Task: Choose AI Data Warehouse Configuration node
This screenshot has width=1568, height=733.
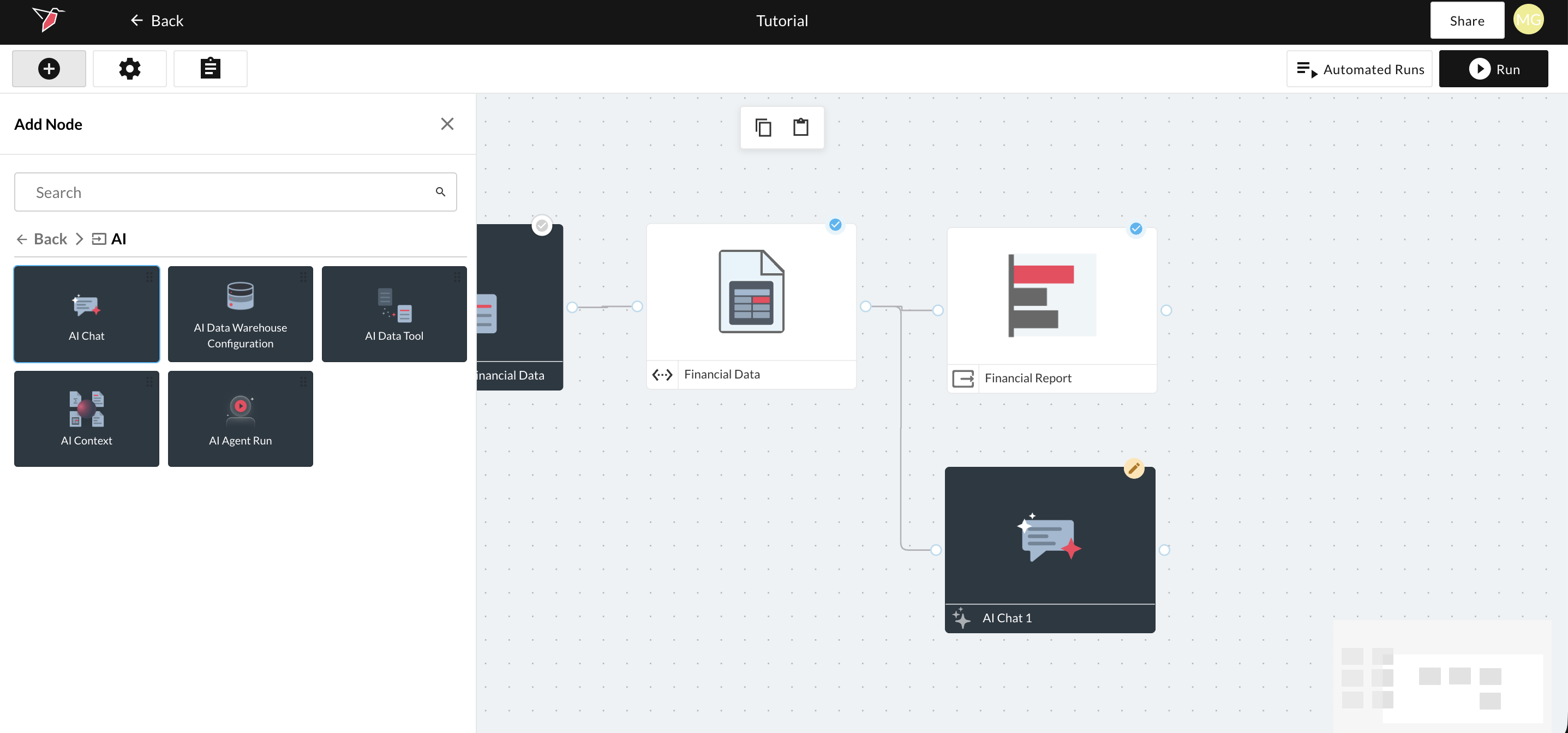Action: [240, 314]
